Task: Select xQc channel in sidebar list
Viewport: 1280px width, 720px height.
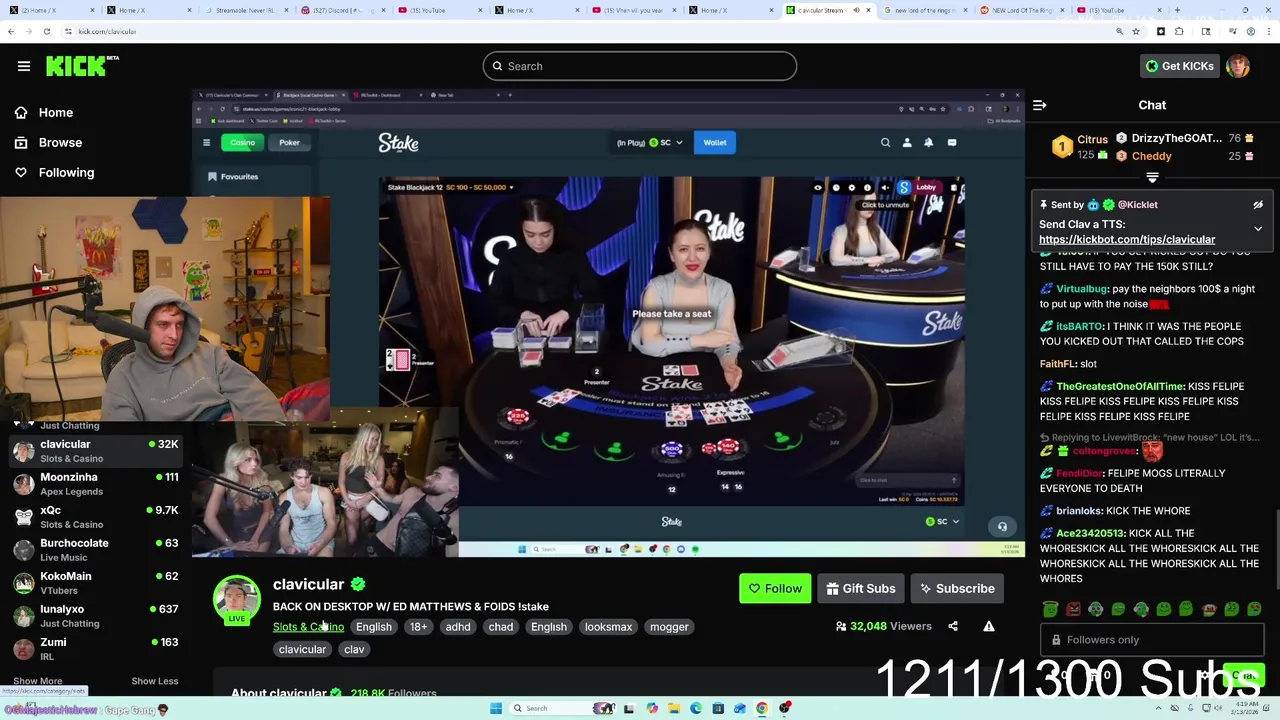Action: [x=95, y=517]
